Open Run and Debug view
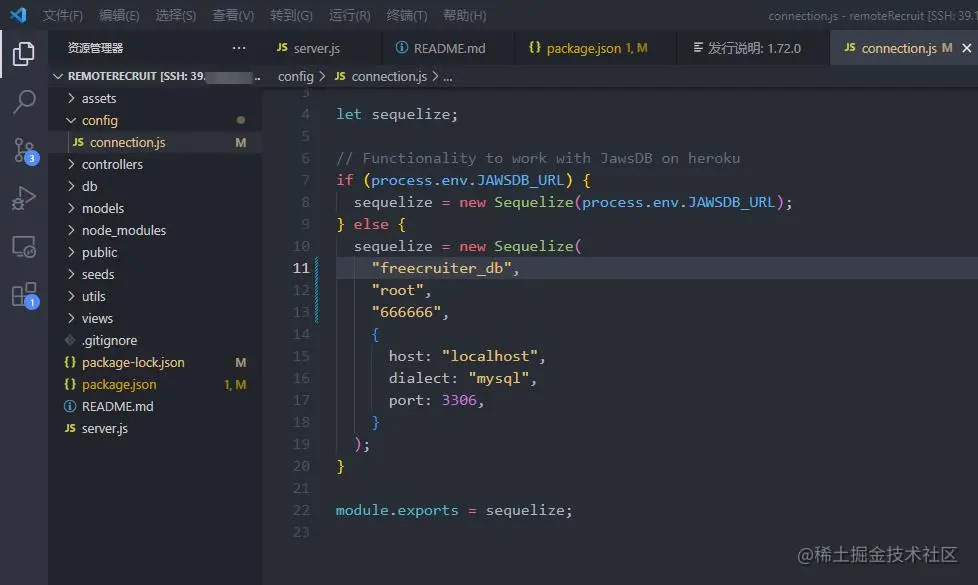This screenshot has height=585, width=978. pyautogui.click(x=24, y=199)
